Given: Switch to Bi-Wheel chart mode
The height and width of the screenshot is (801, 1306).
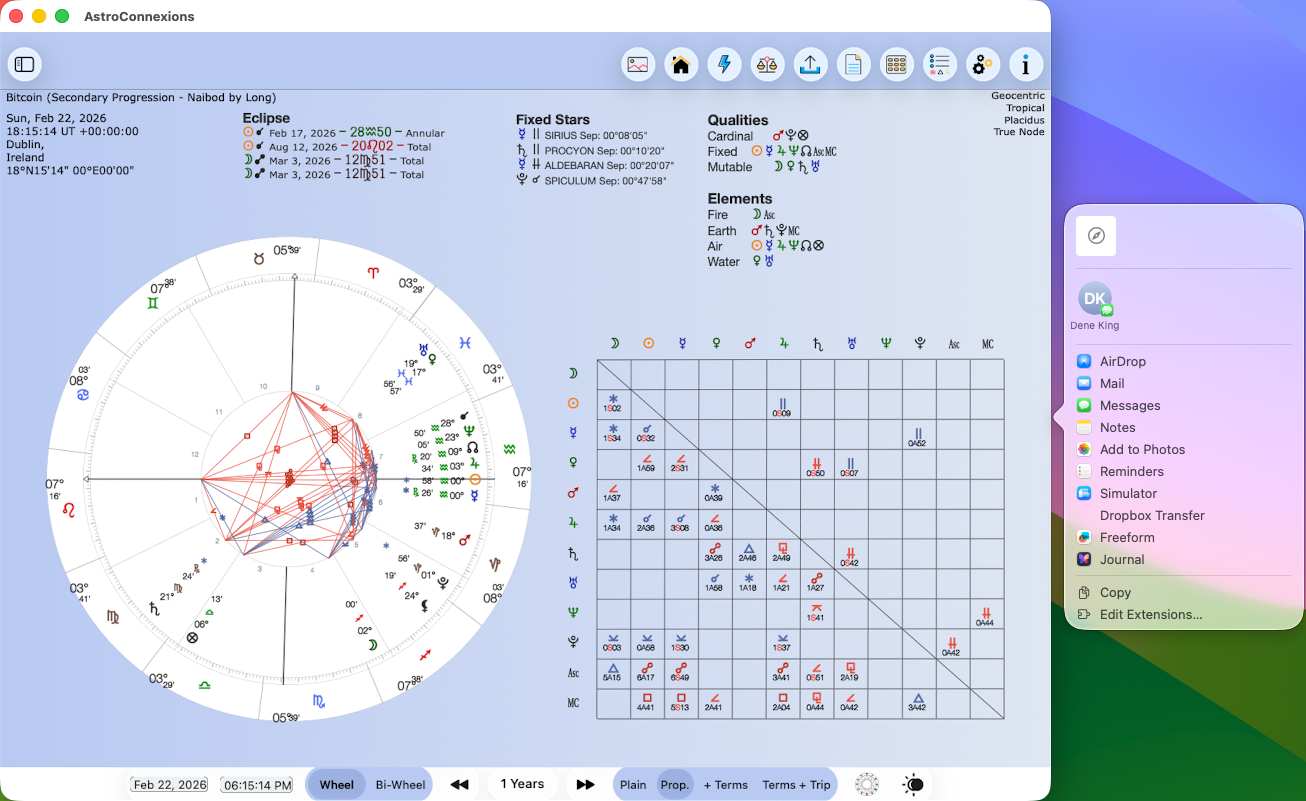Looking at the screenshot, I should pyautogui.click(x=400, y=785).
